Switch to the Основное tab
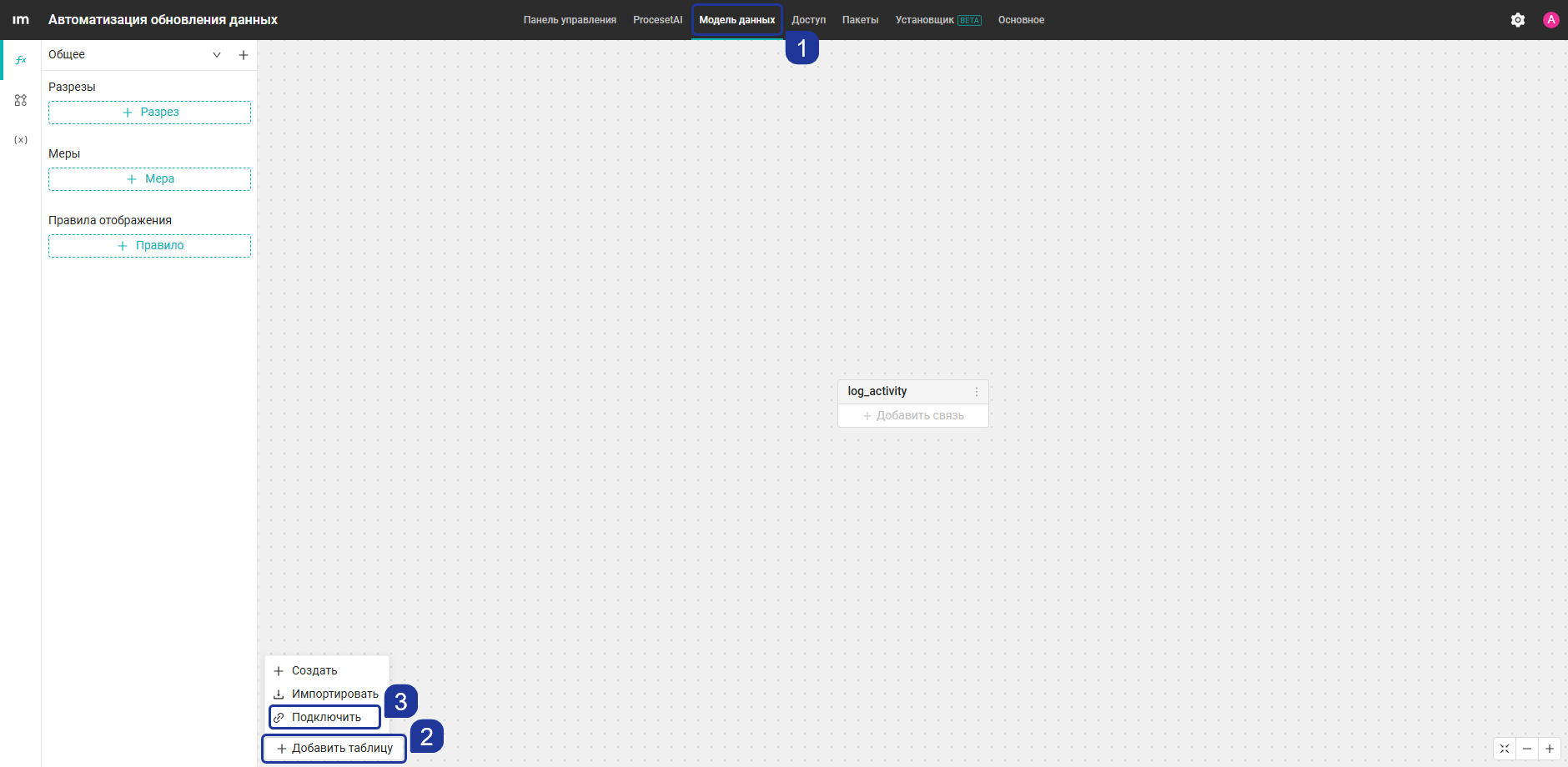 pos(1021,20)
